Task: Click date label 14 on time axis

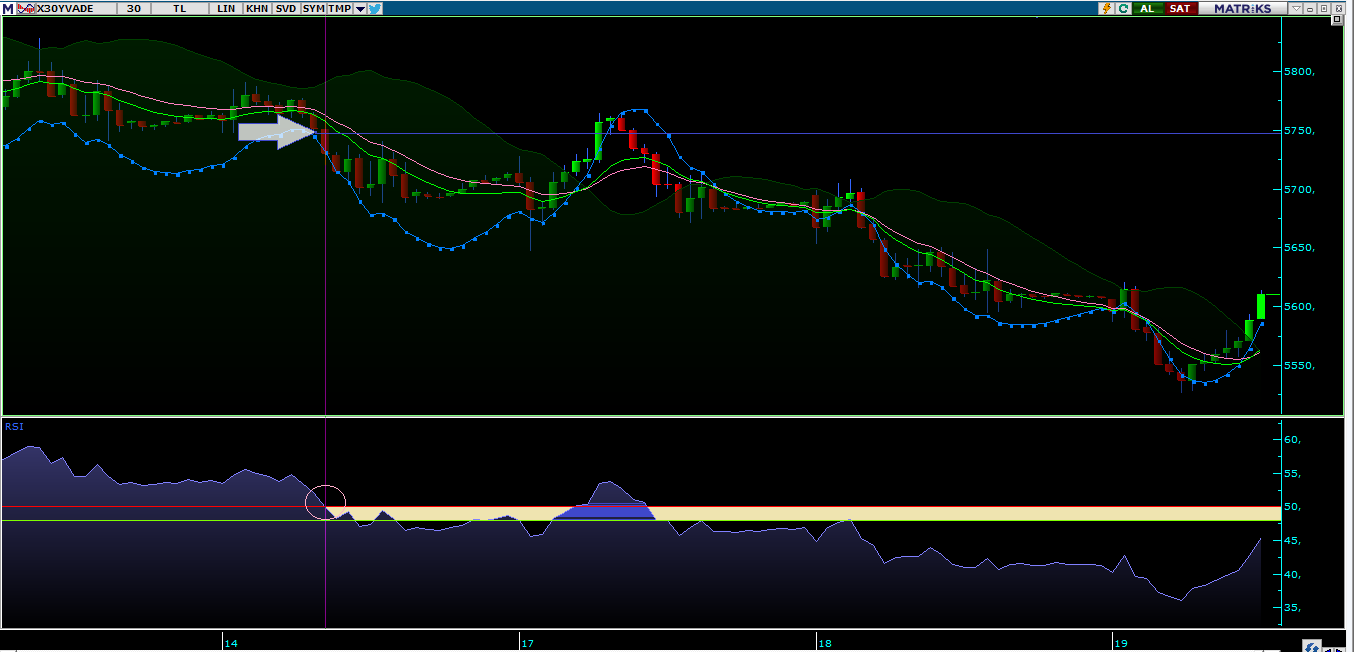Action: pyautogui.click(x=231, y=642)
